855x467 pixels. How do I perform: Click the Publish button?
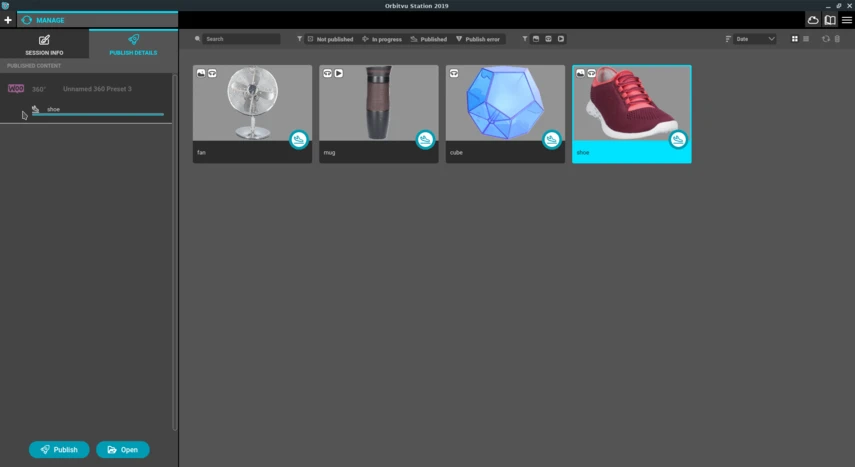(59, 450)
